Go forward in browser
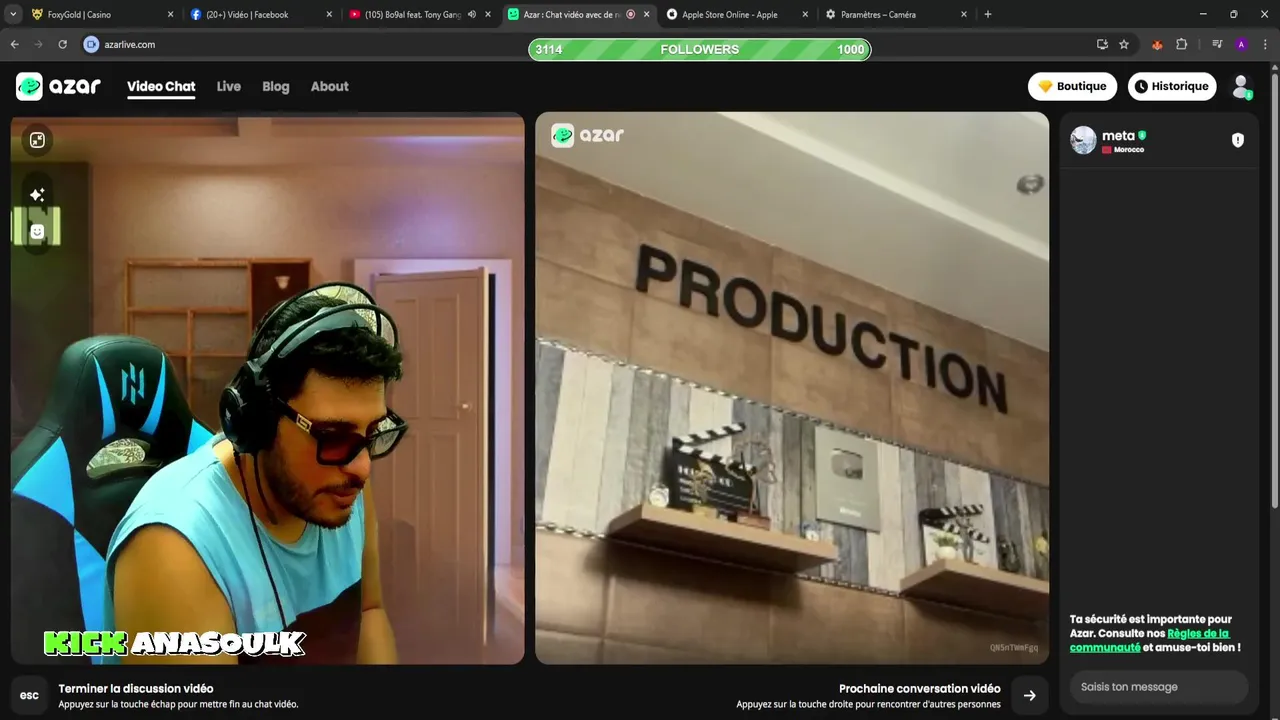This screenshot has height=720, width=1280. click(38, 44)
